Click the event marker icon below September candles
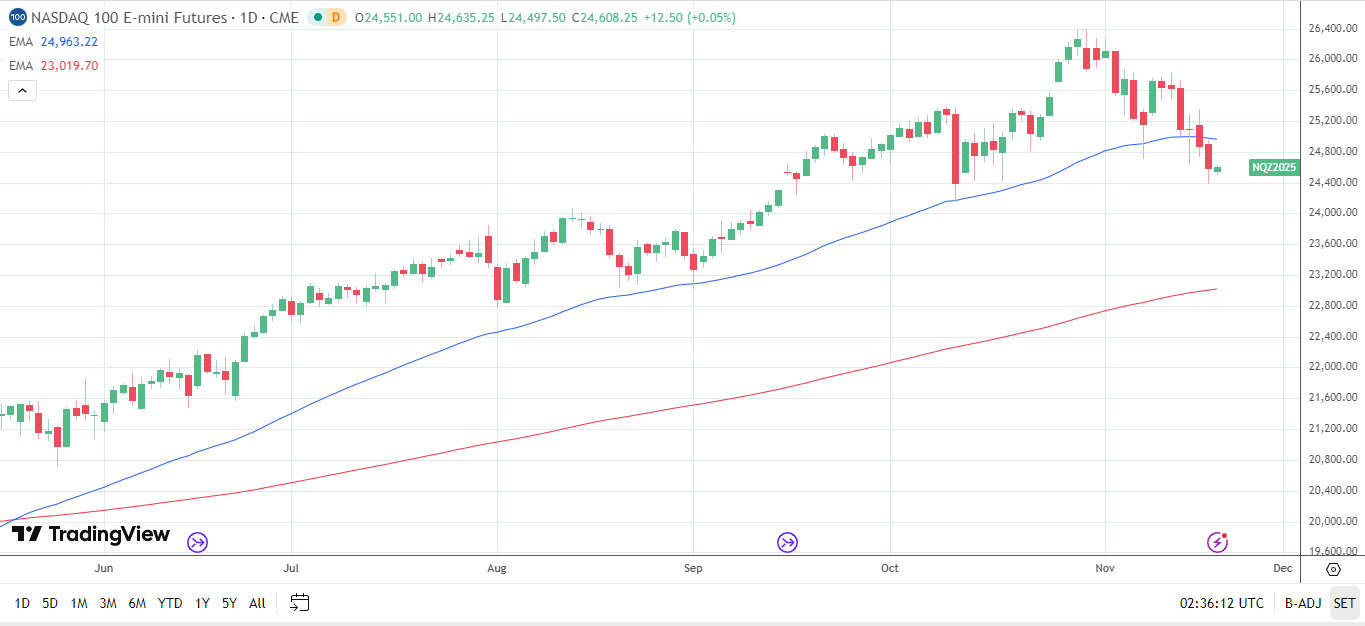 786,542
